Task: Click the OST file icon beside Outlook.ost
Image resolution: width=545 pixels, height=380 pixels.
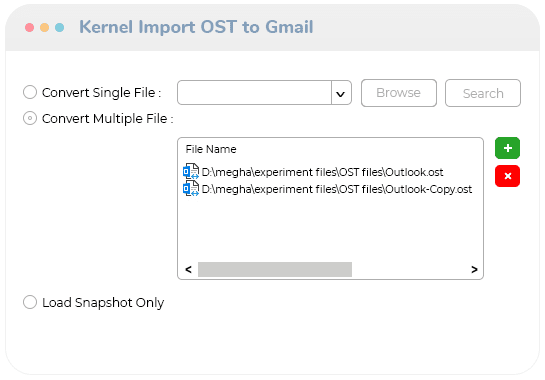Action: (191, 171)
